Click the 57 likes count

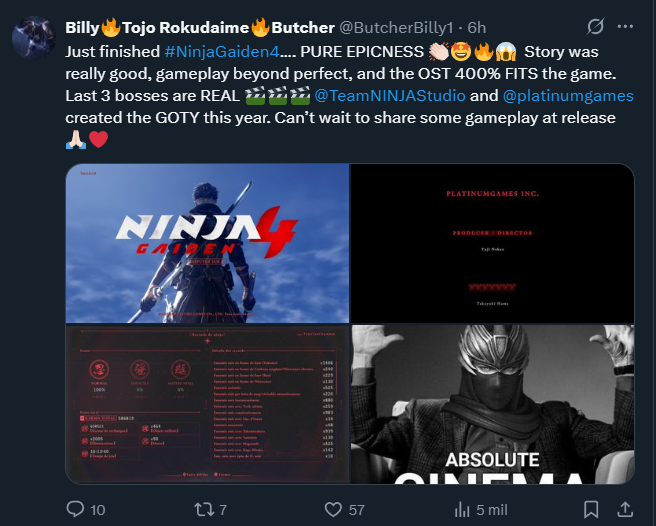coord(356,510)
